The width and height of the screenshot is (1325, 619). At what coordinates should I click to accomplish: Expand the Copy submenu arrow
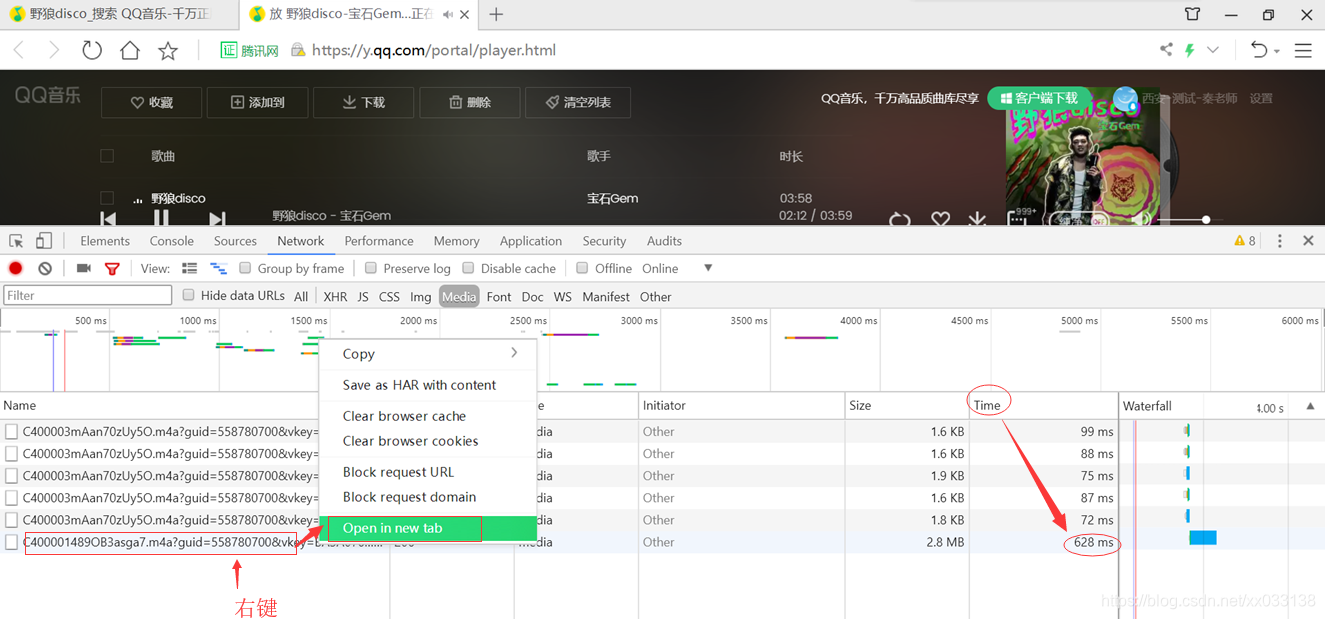point(514,353)
